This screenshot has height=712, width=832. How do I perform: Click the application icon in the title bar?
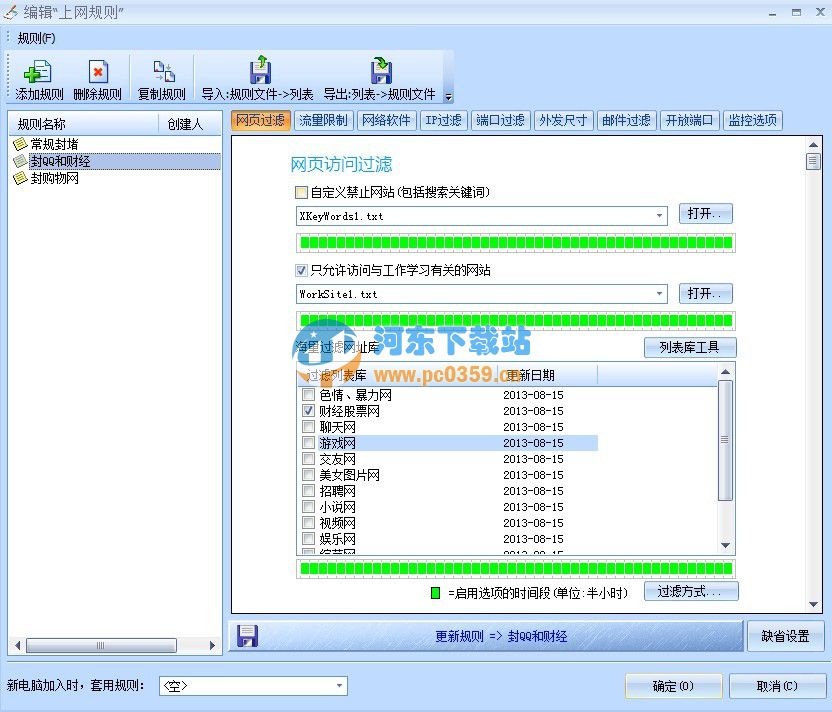pos(9,11)
